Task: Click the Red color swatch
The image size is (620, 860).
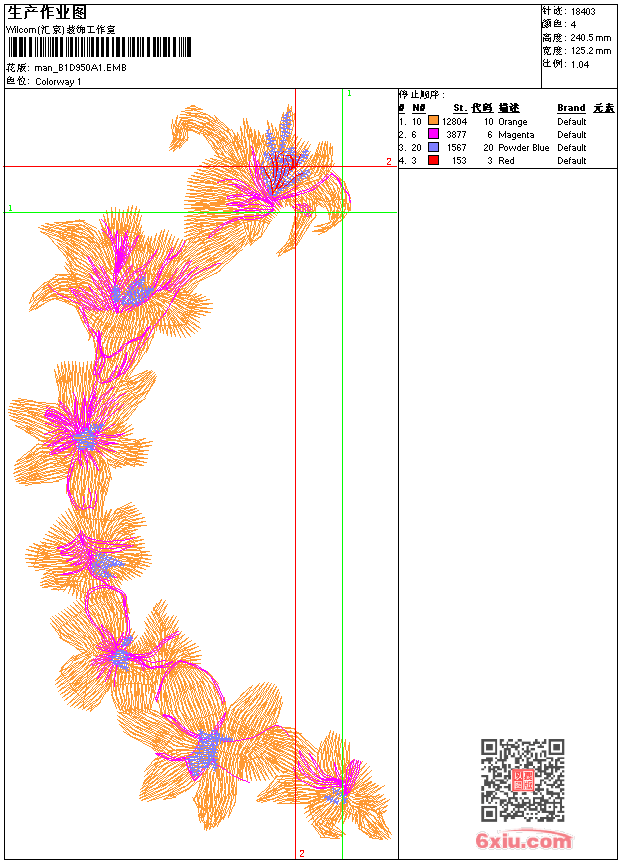Action: (433, 160)
